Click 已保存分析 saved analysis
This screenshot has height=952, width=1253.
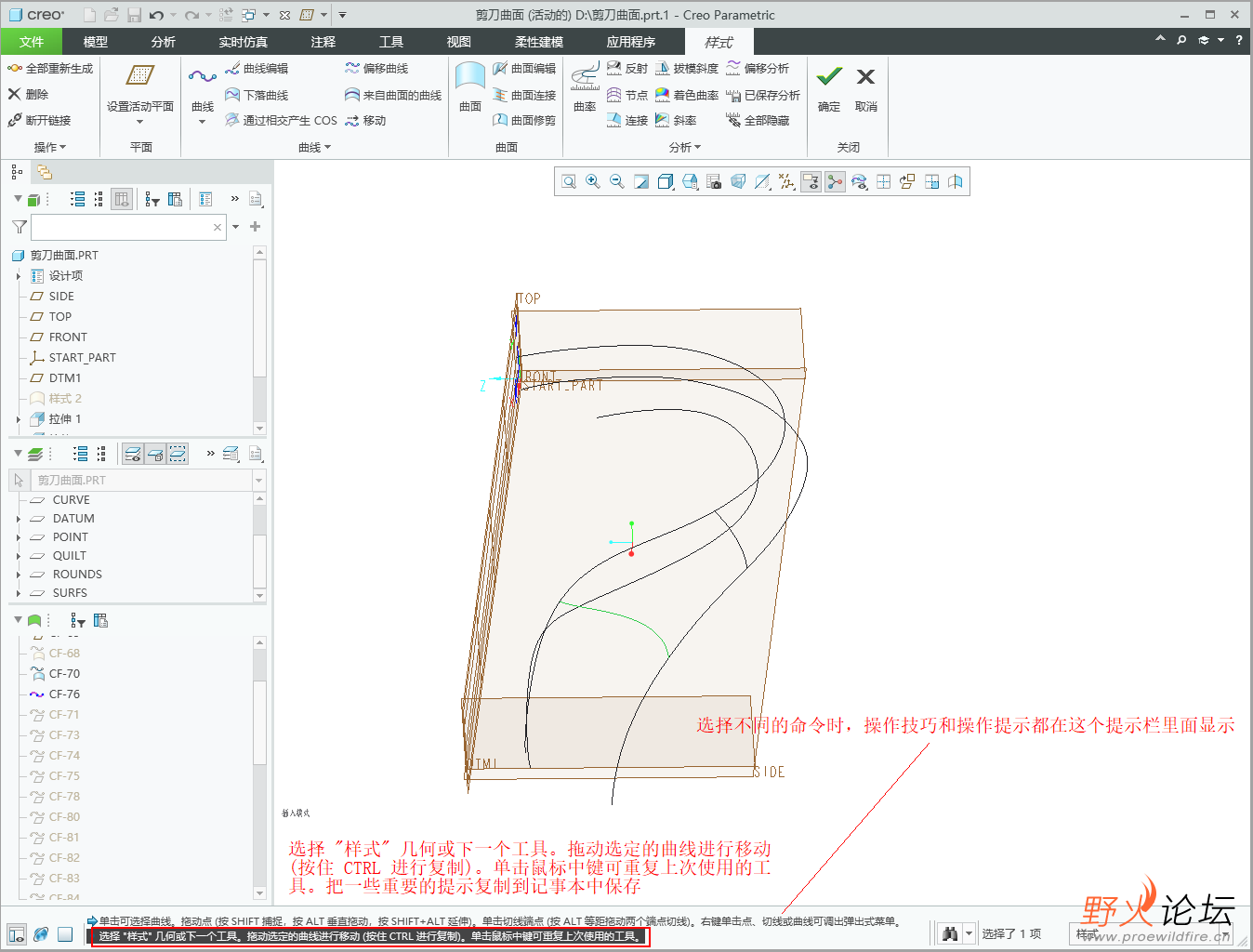[763, 95]
